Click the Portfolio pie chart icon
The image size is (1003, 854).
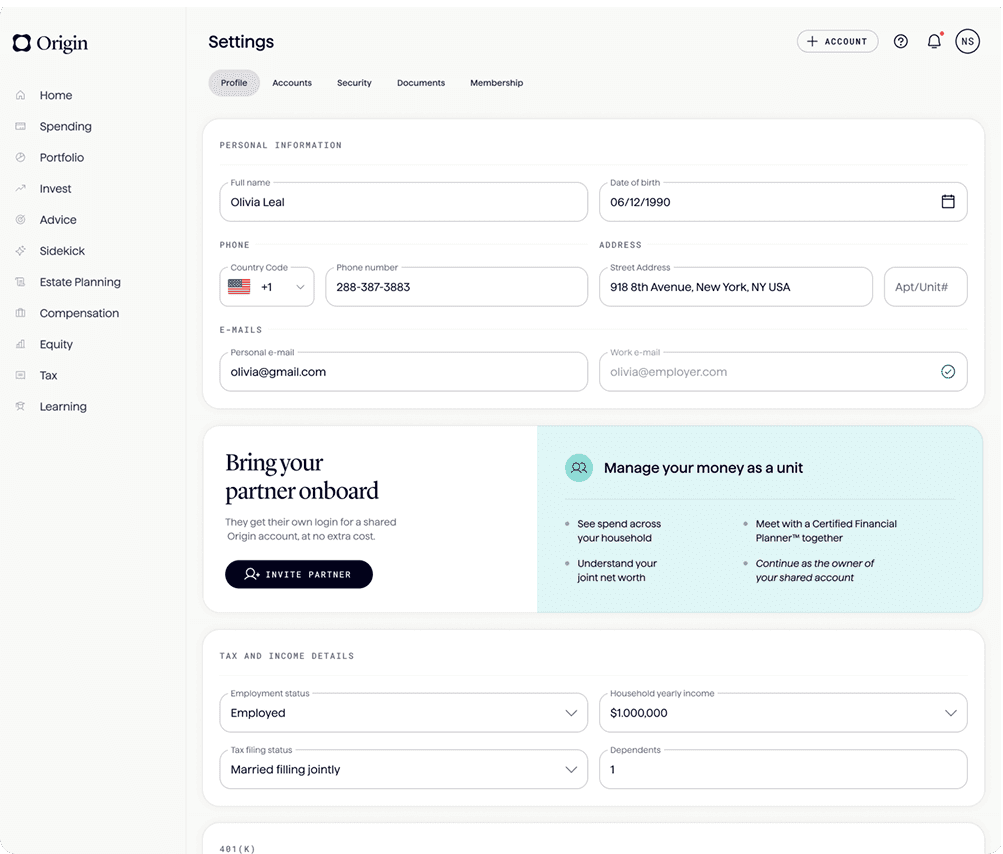(20, 157)
